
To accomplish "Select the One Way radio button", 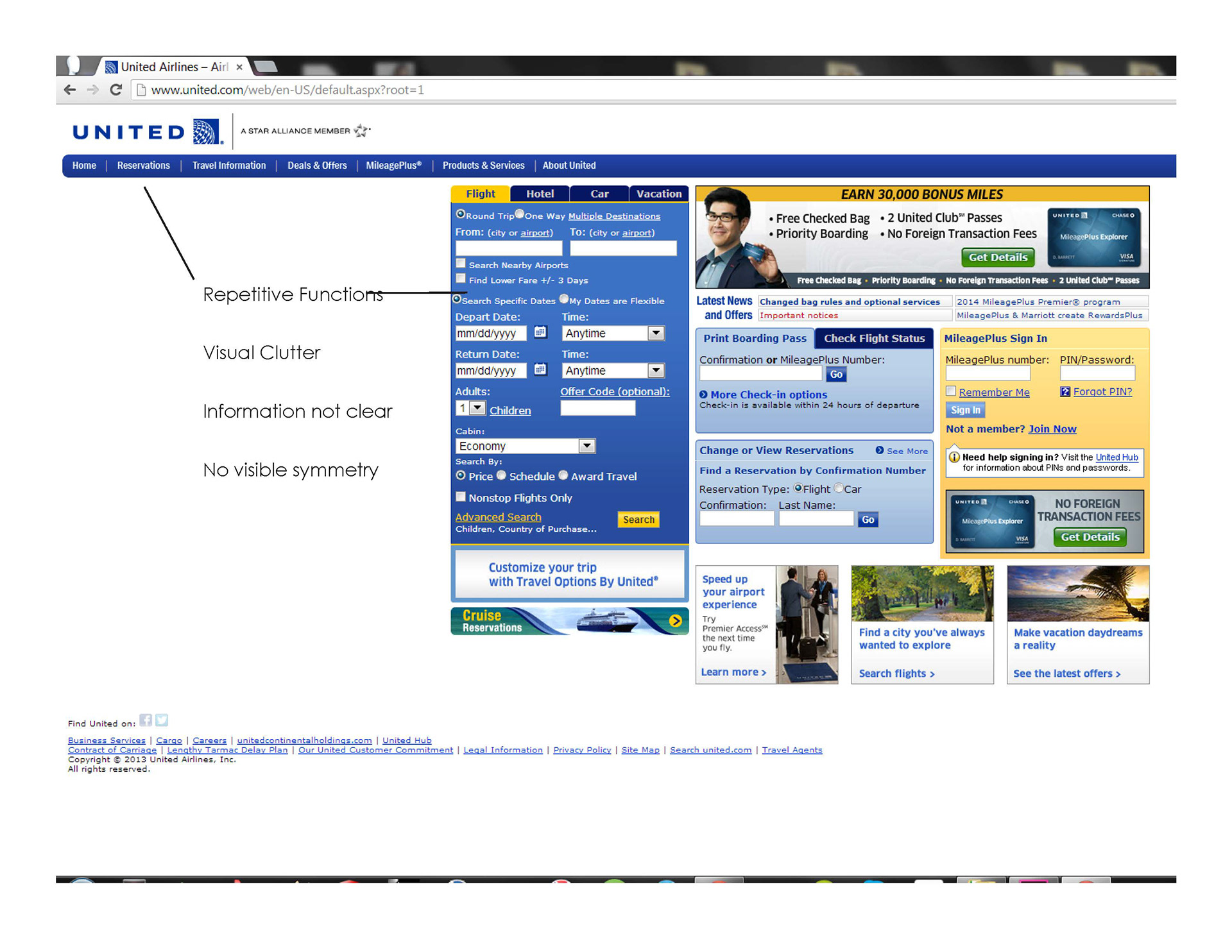I will click(x=520, y=214).
